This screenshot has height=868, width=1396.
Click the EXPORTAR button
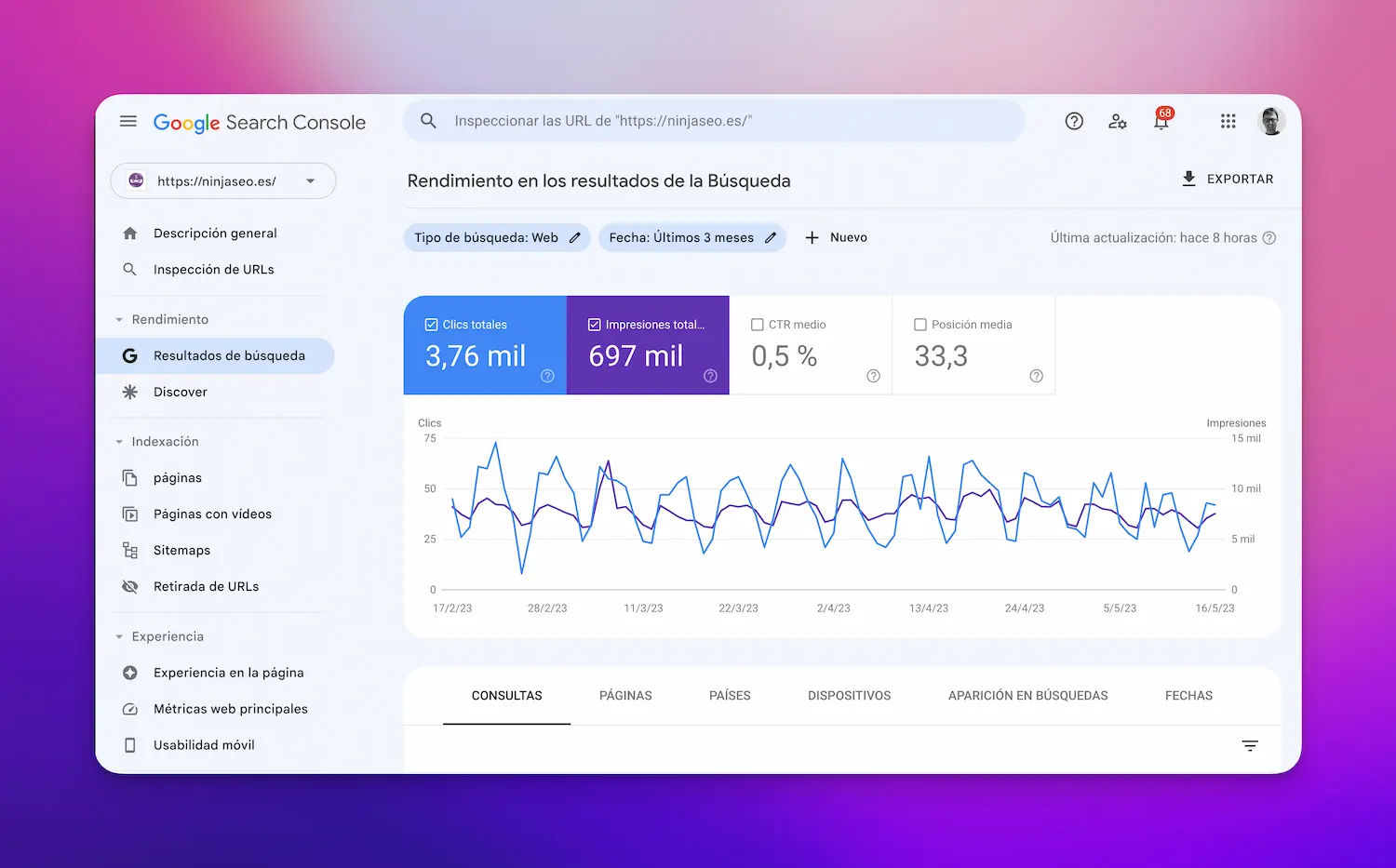[1227, 179]
